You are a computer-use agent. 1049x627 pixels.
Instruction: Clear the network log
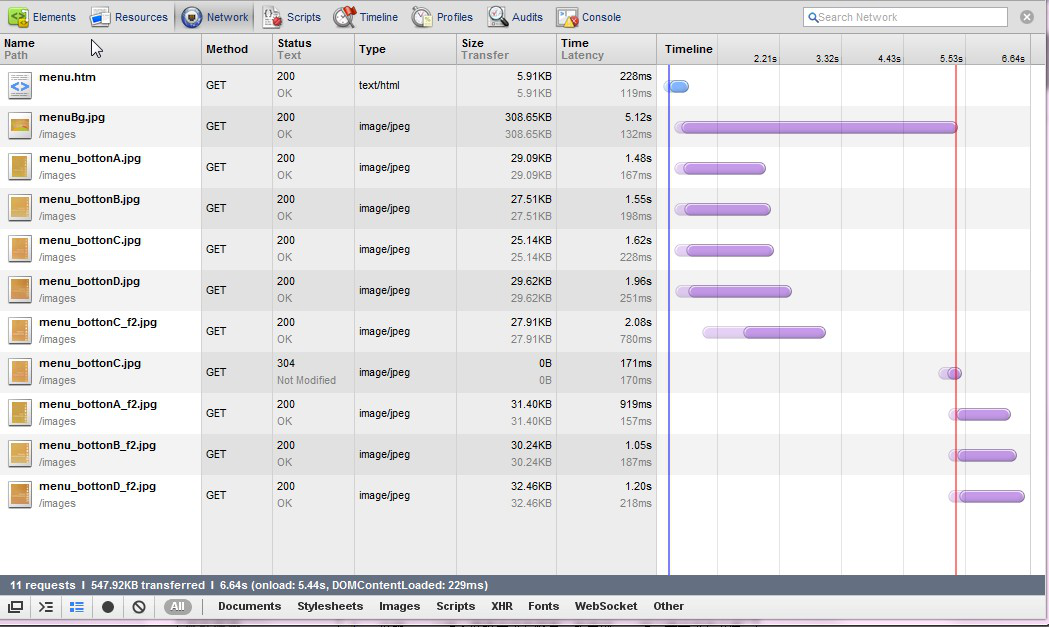click(139, 606)
